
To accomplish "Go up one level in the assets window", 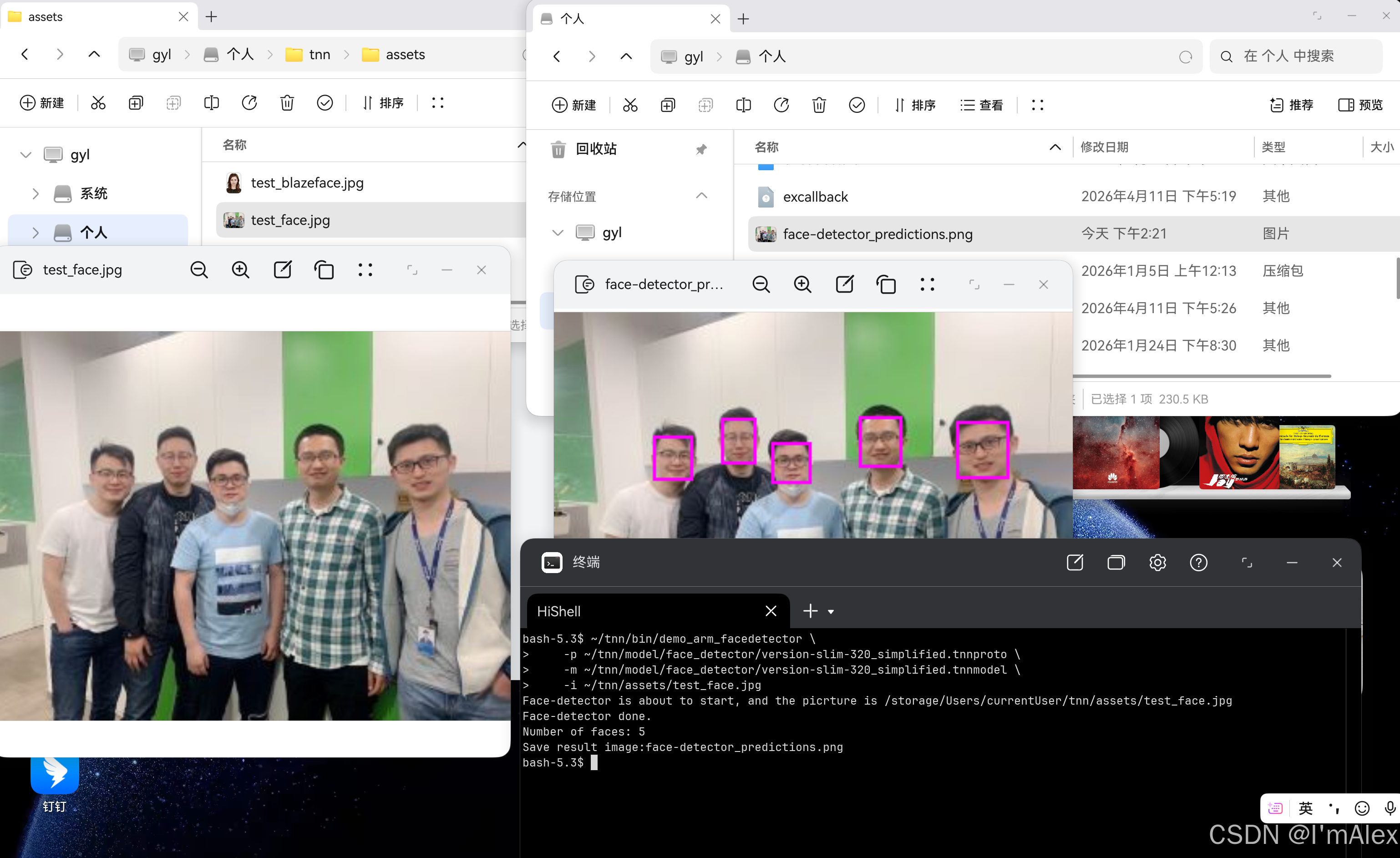I will click(x=94, y=55).
